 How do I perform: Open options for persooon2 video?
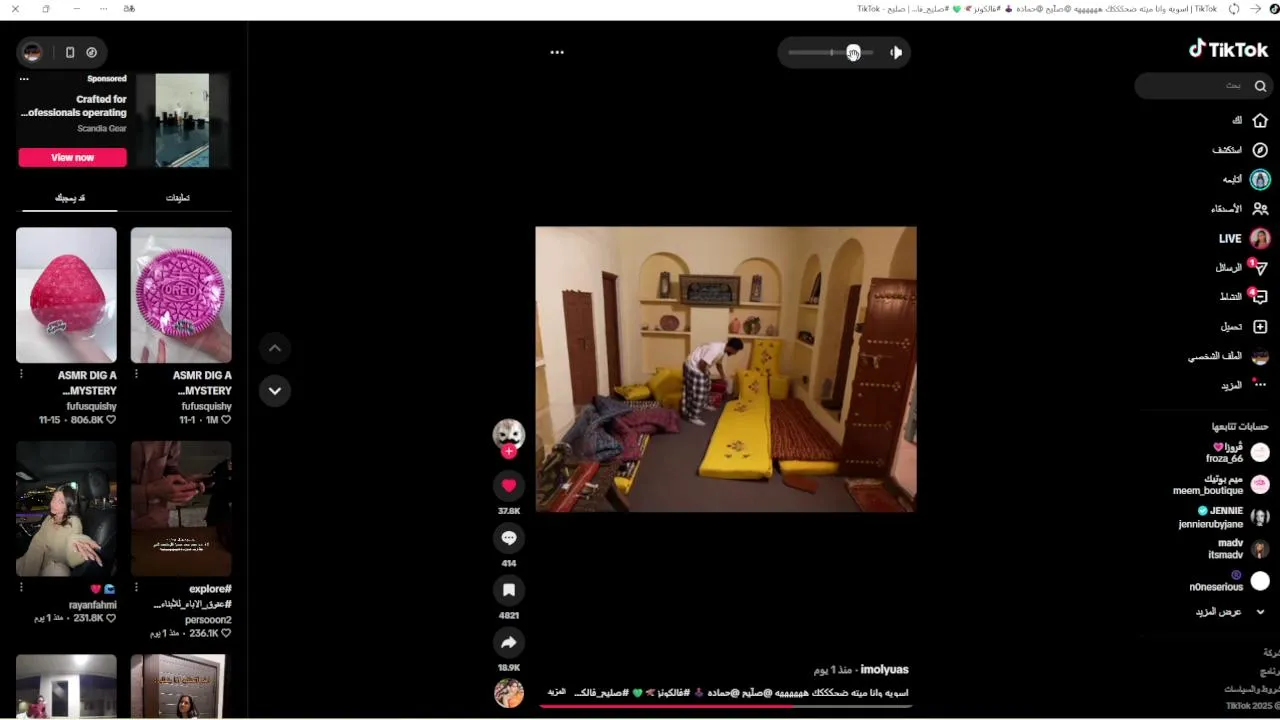point(136,589)
